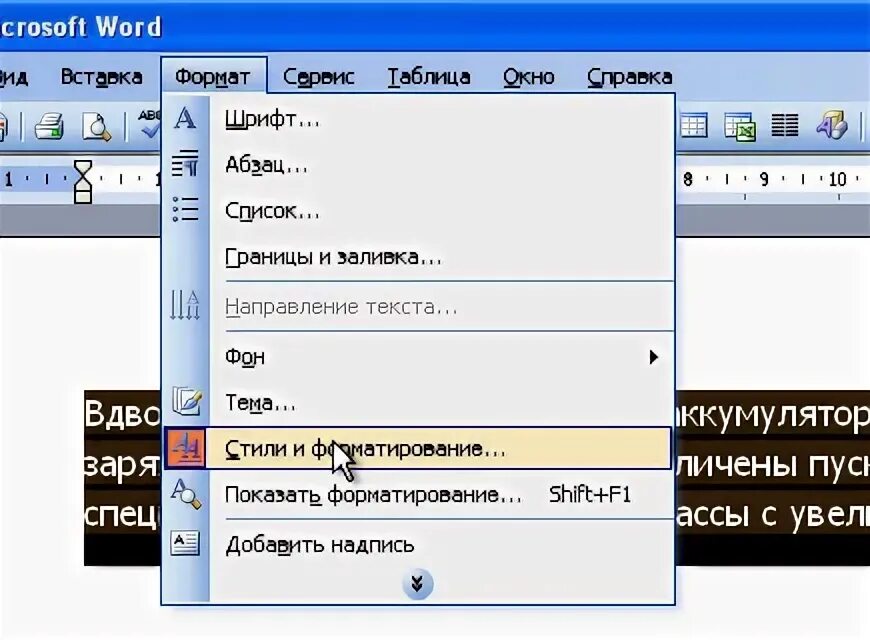The height and width of the screenshot is (640, 870).
Task: Click the spelling check ABC icon
Action: point(148,123)
